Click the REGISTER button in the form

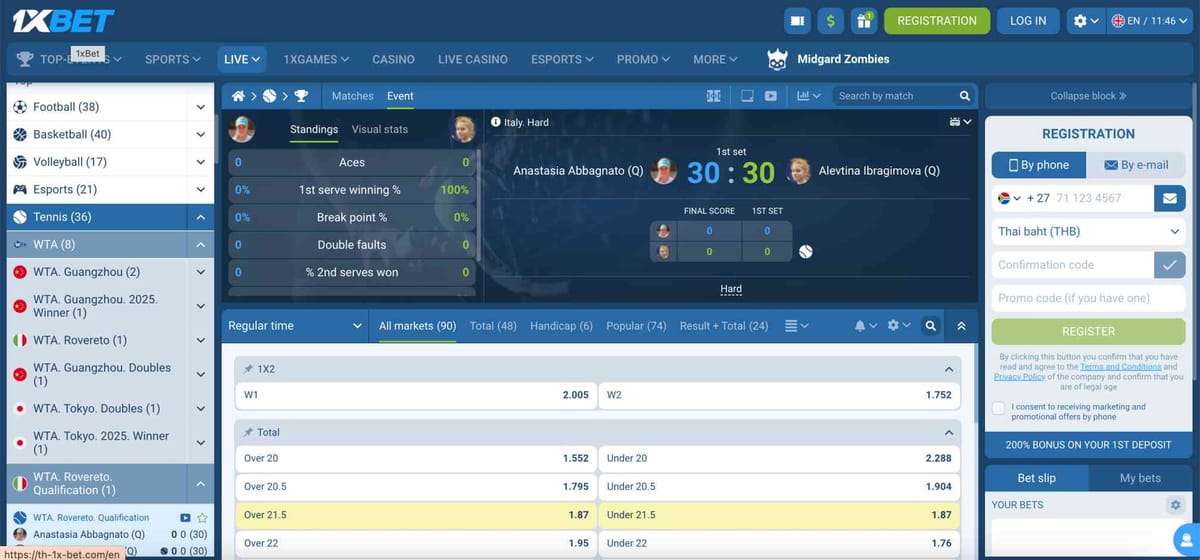1088,331
